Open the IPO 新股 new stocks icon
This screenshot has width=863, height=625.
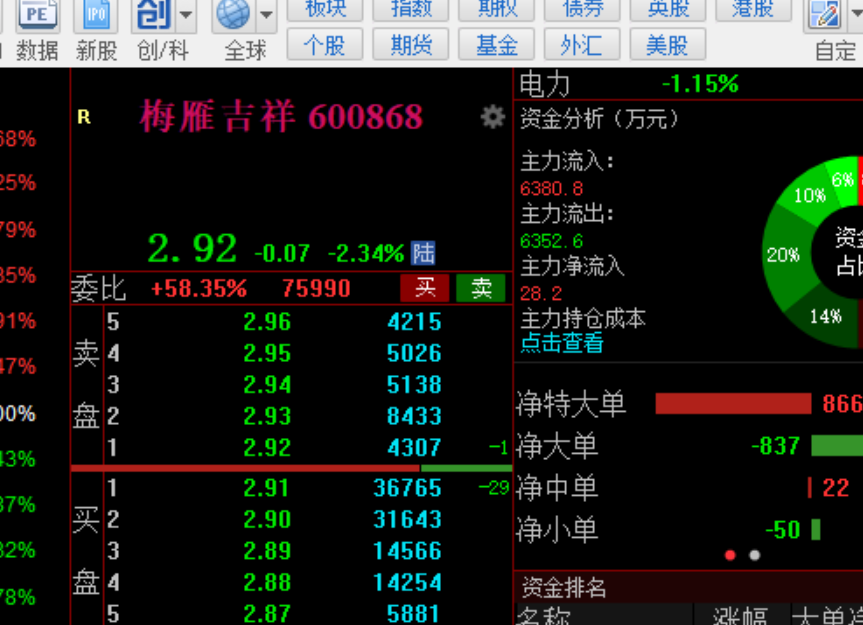(96, 32)
